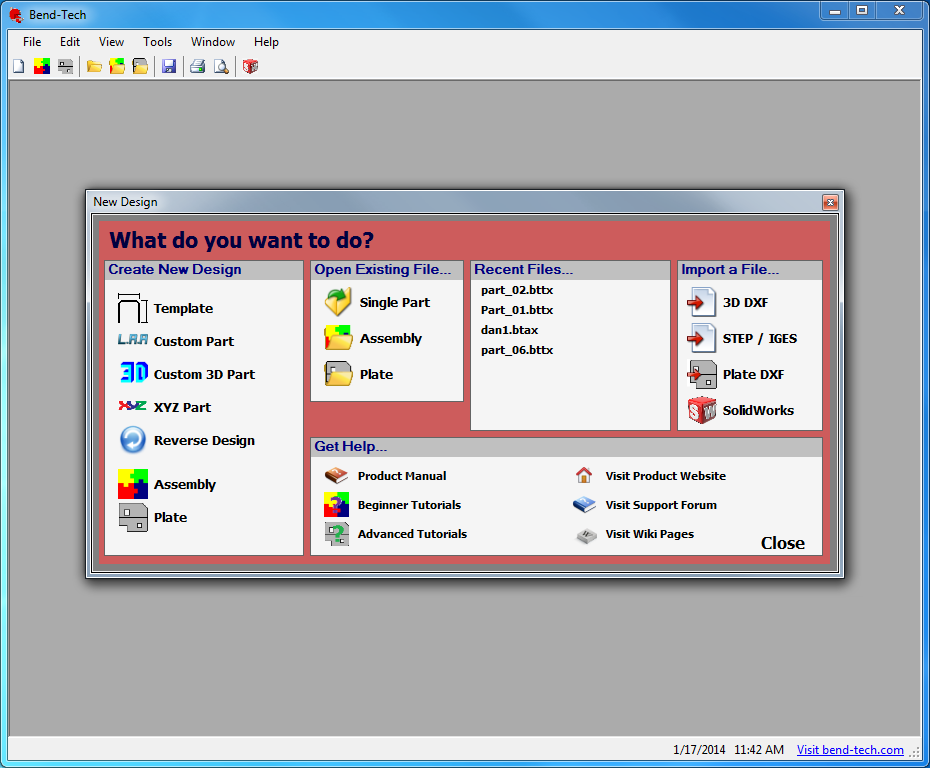Open recent file Part_01.bttx
The height and width of the screenshot is (768, 930).
(x=517, y=310)
